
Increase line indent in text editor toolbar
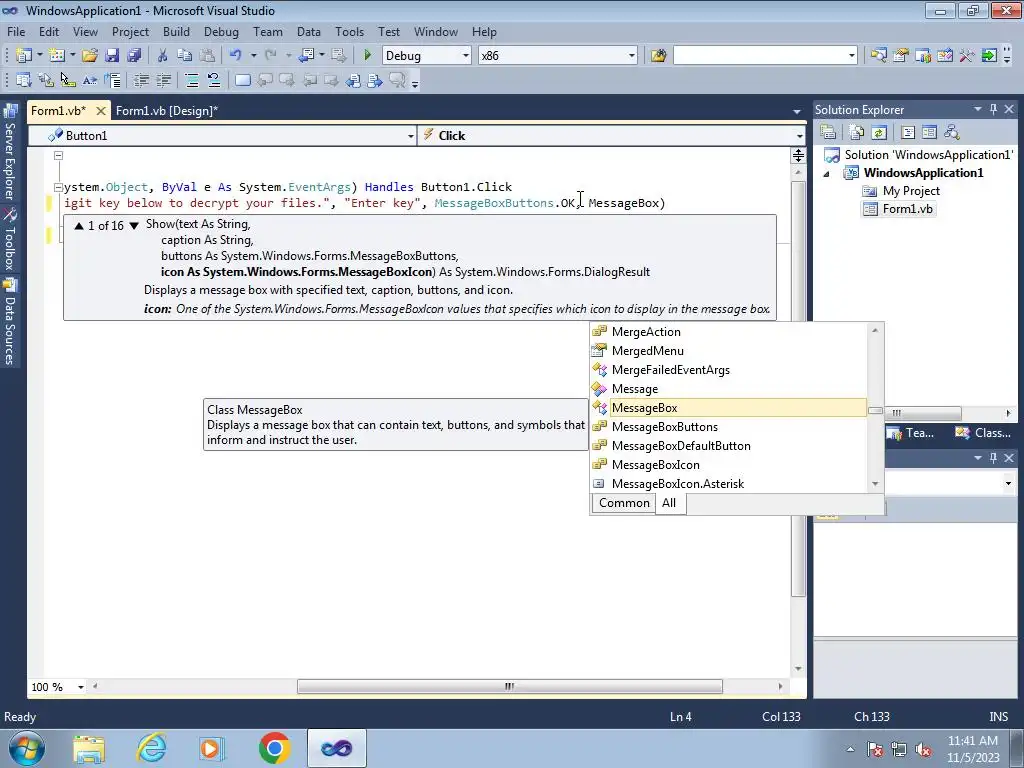tap(163, 80)
